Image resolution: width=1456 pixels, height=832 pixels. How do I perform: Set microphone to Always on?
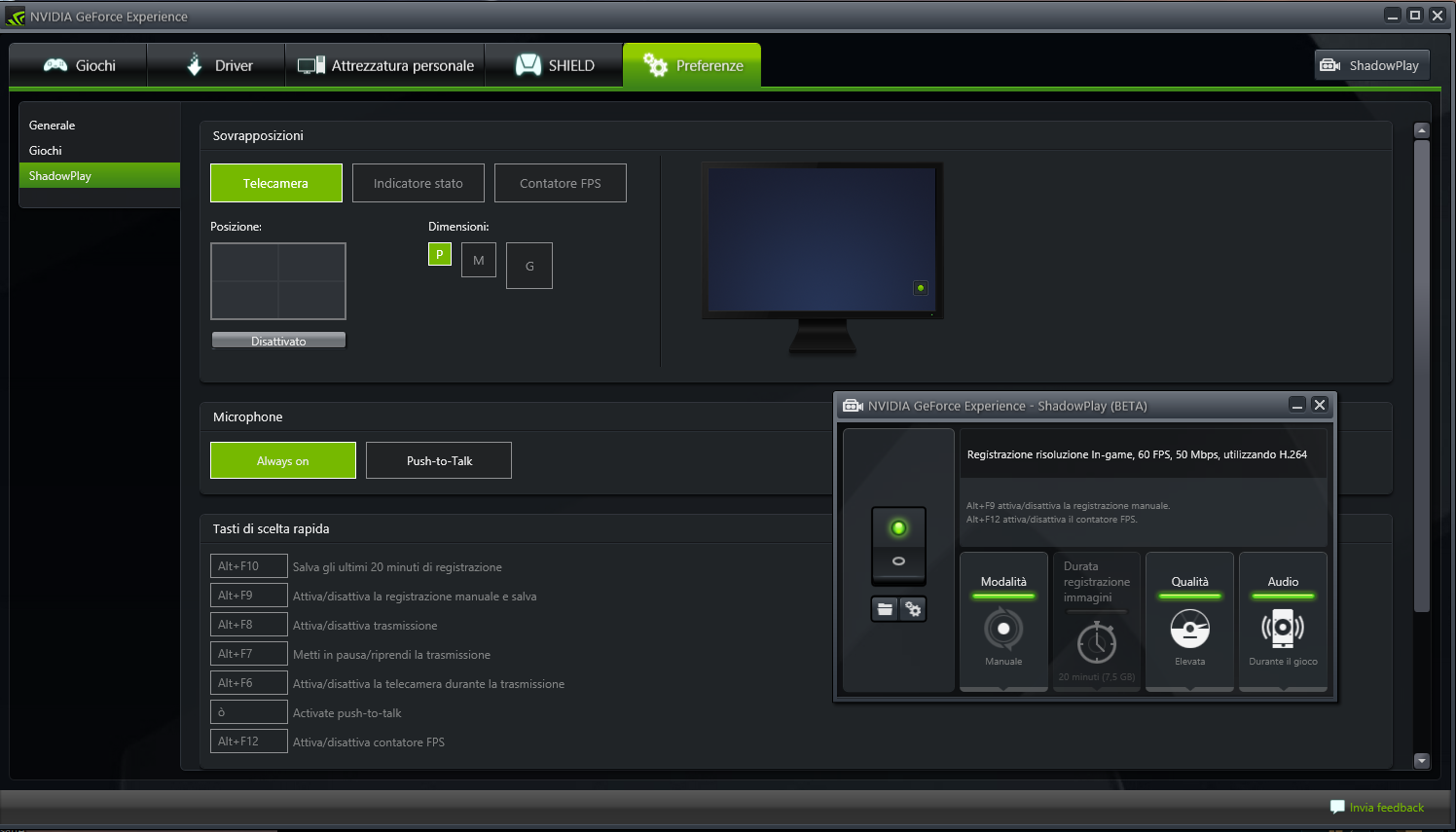click(x=283, y=460)
